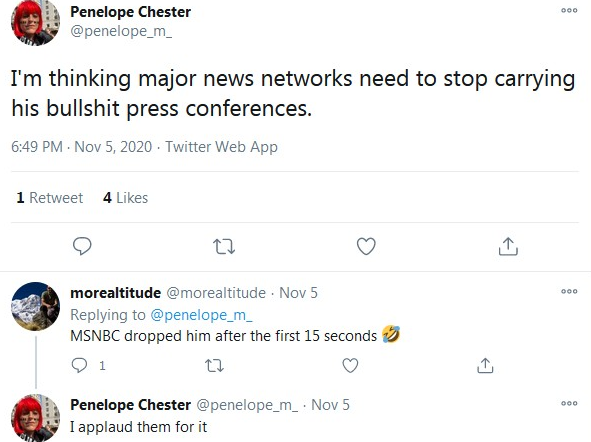Viewport: 591px width, 442px height.
Task: View the '4 Likes' list
Action: 126,198
